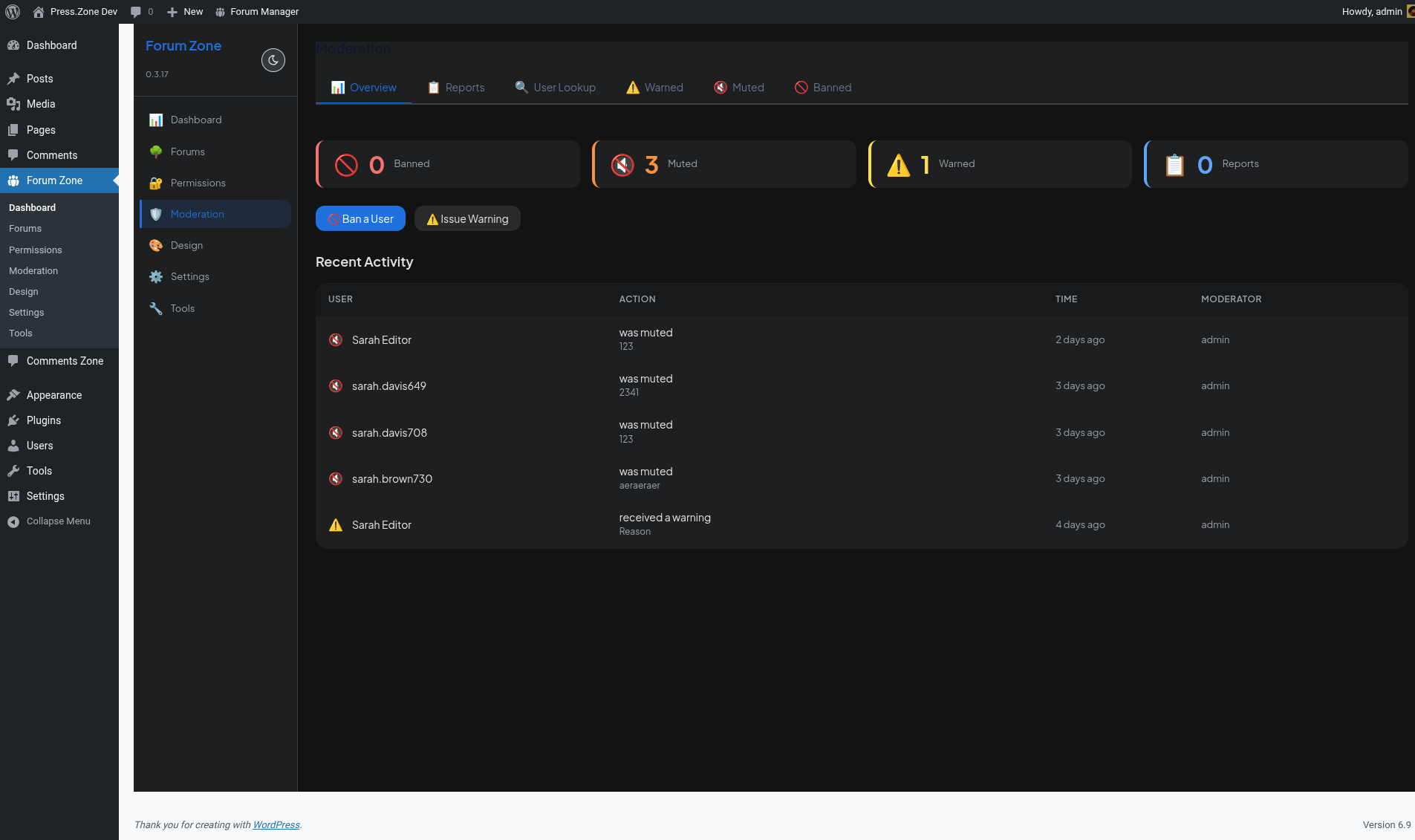Click the MODERATOR column header

tap(1231, 299)
